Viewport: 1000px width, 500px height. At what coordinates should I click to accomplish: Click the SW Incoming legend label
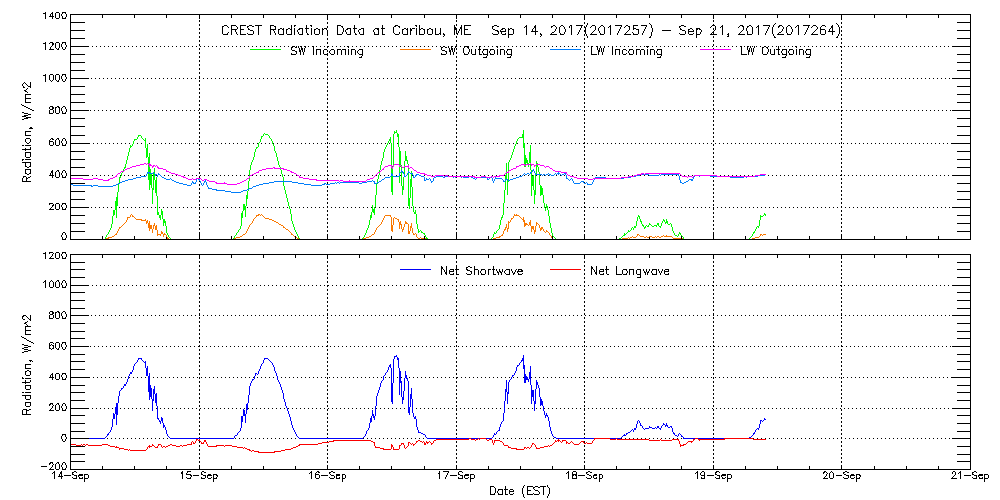[326, 52]
